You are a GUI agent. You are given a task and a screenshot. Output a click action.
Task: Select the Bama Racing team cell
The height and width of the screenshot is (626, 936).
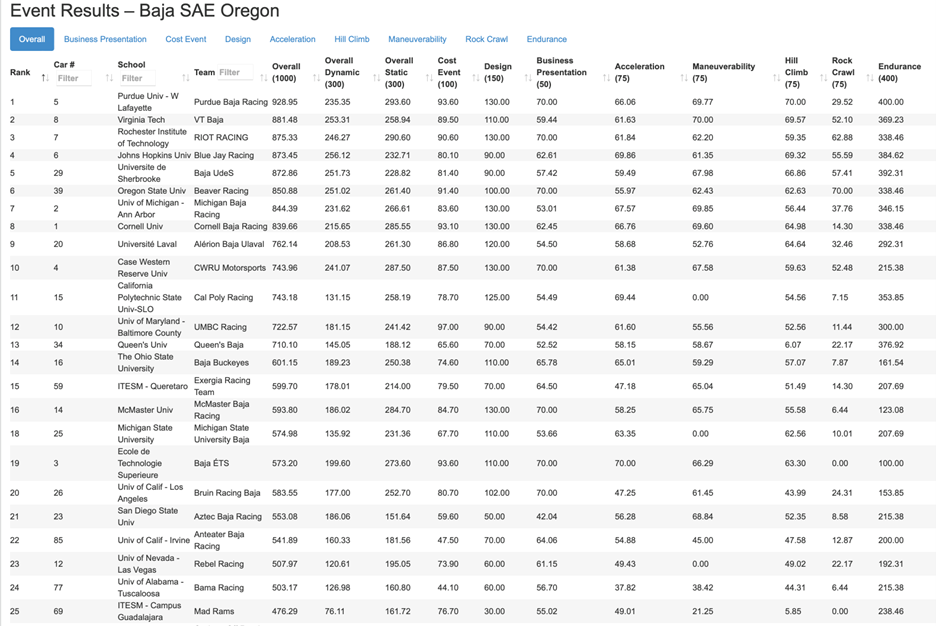click(219, 588)
